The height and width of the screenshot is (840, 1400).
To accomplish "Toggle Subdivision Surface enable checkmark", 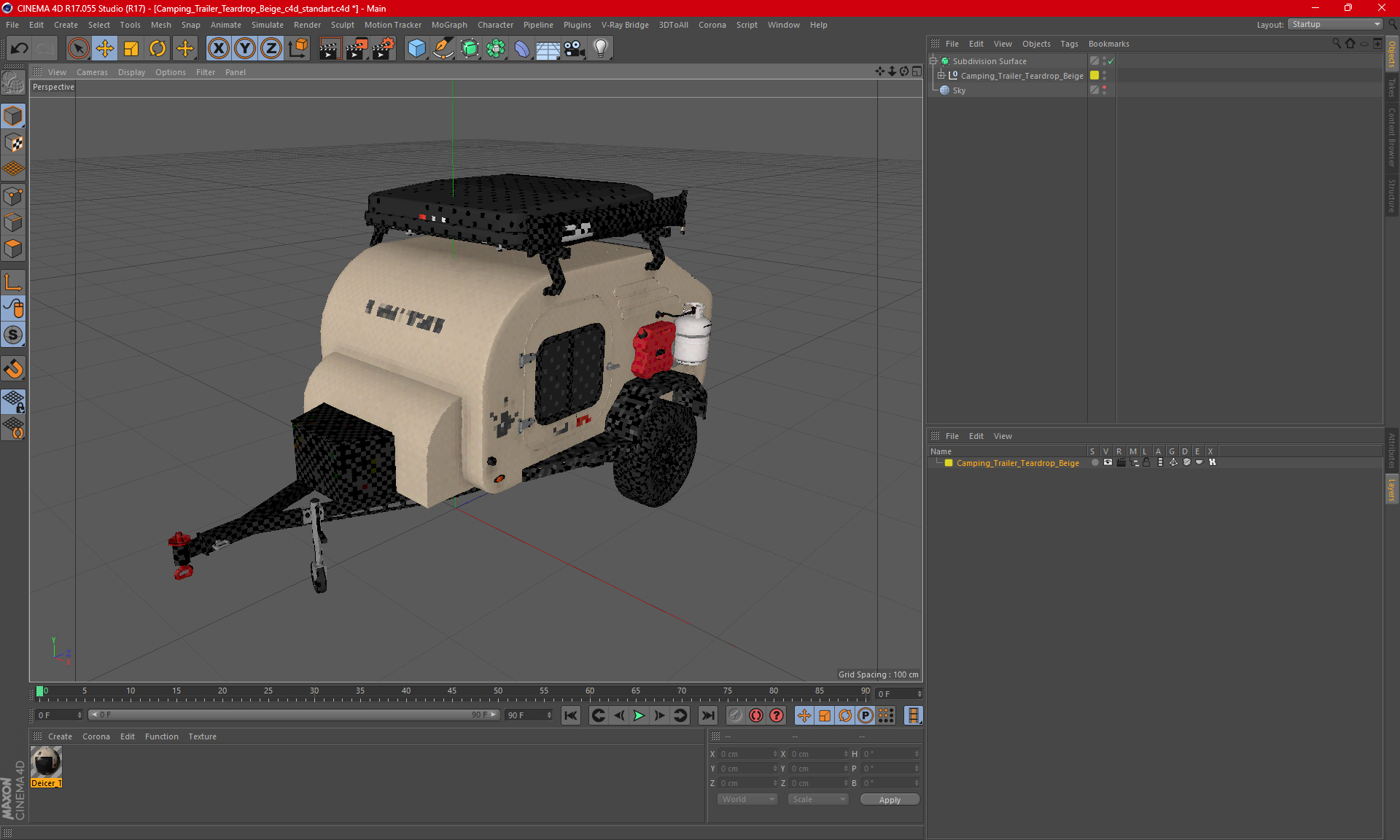I will 1111,61.
